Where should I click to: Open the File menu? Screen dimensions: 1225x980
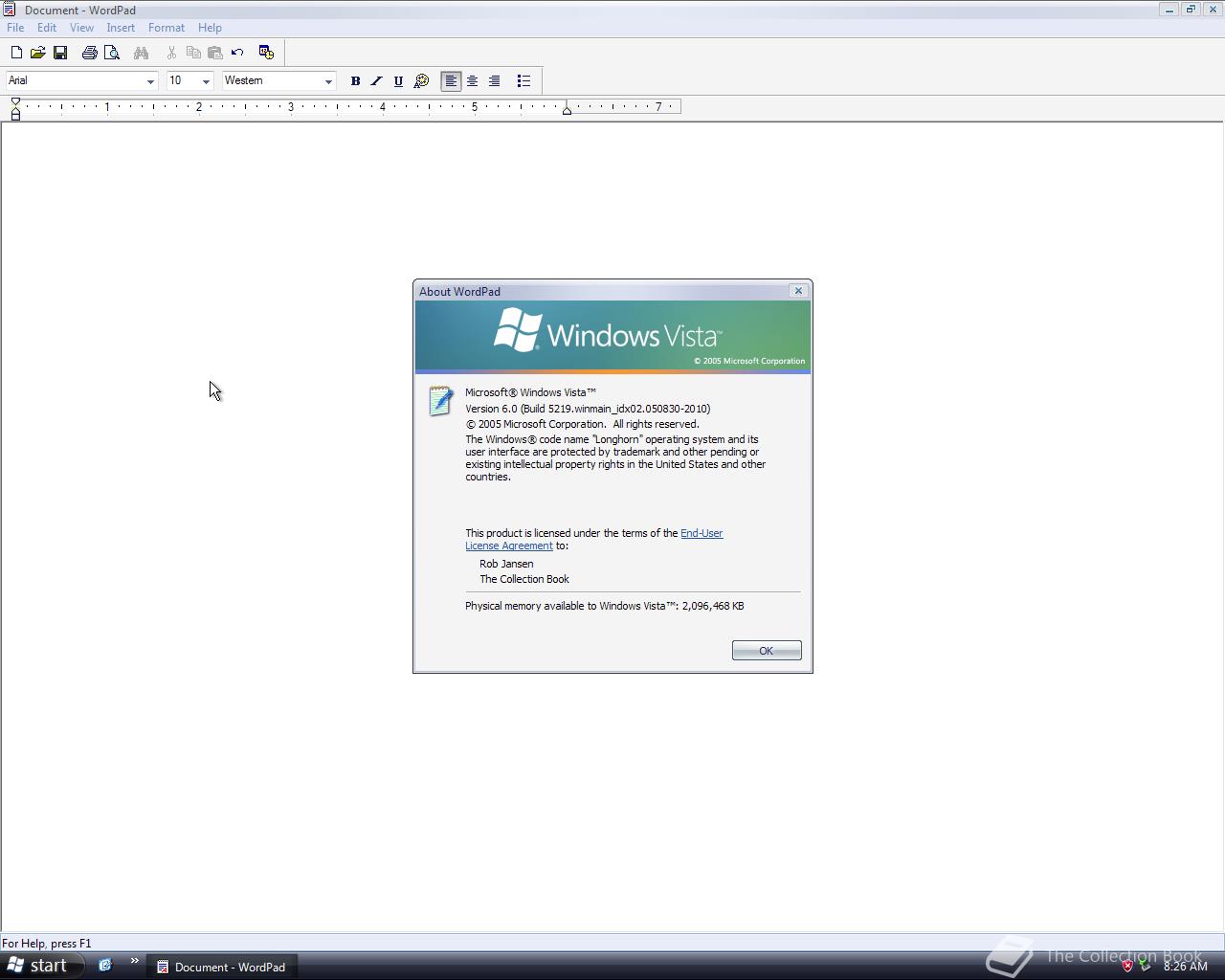point(15,28)
